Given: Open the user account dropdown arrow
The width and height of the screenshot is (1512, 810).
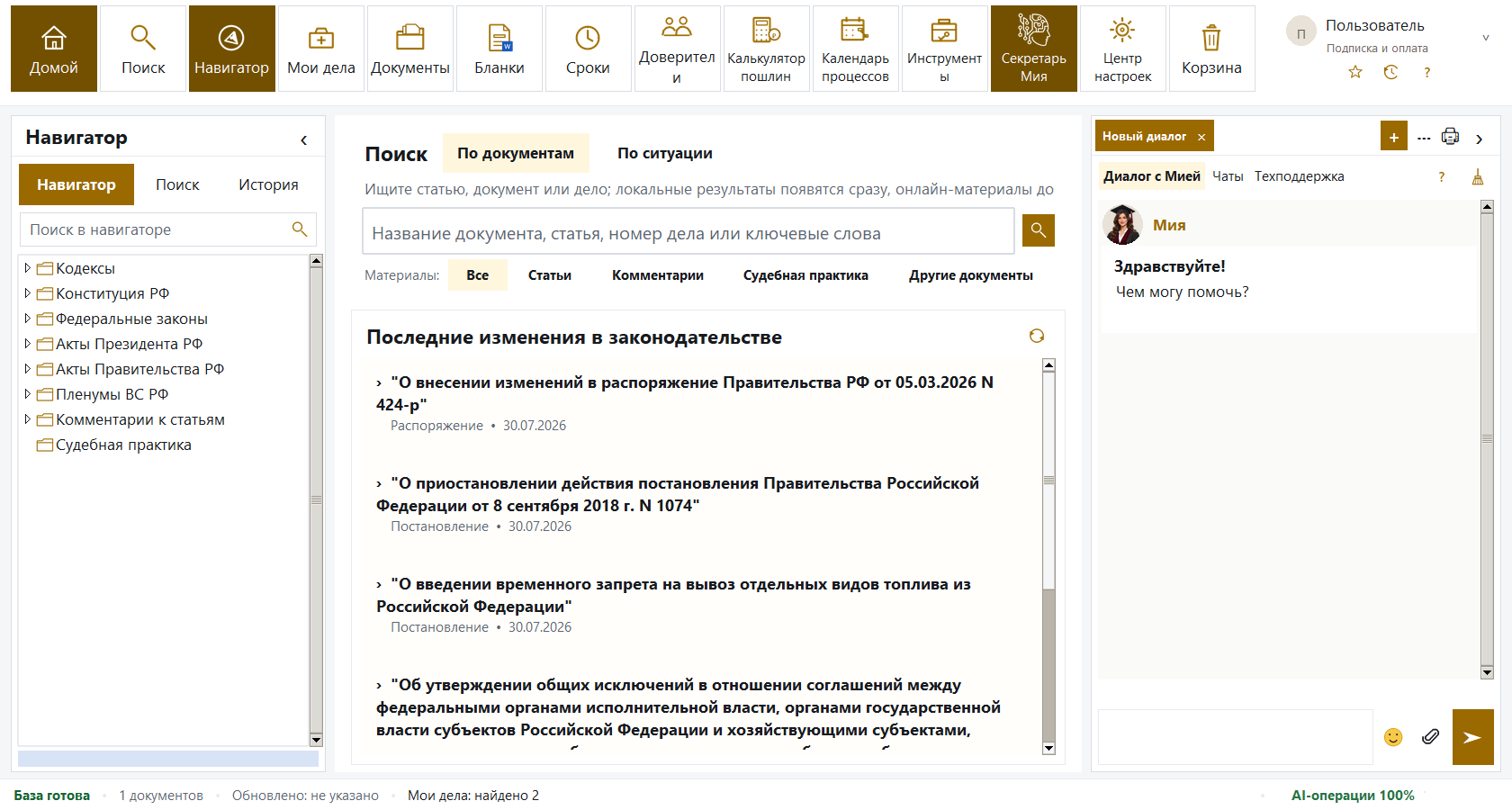Looking at the screenshot, I should [1486, 38].
